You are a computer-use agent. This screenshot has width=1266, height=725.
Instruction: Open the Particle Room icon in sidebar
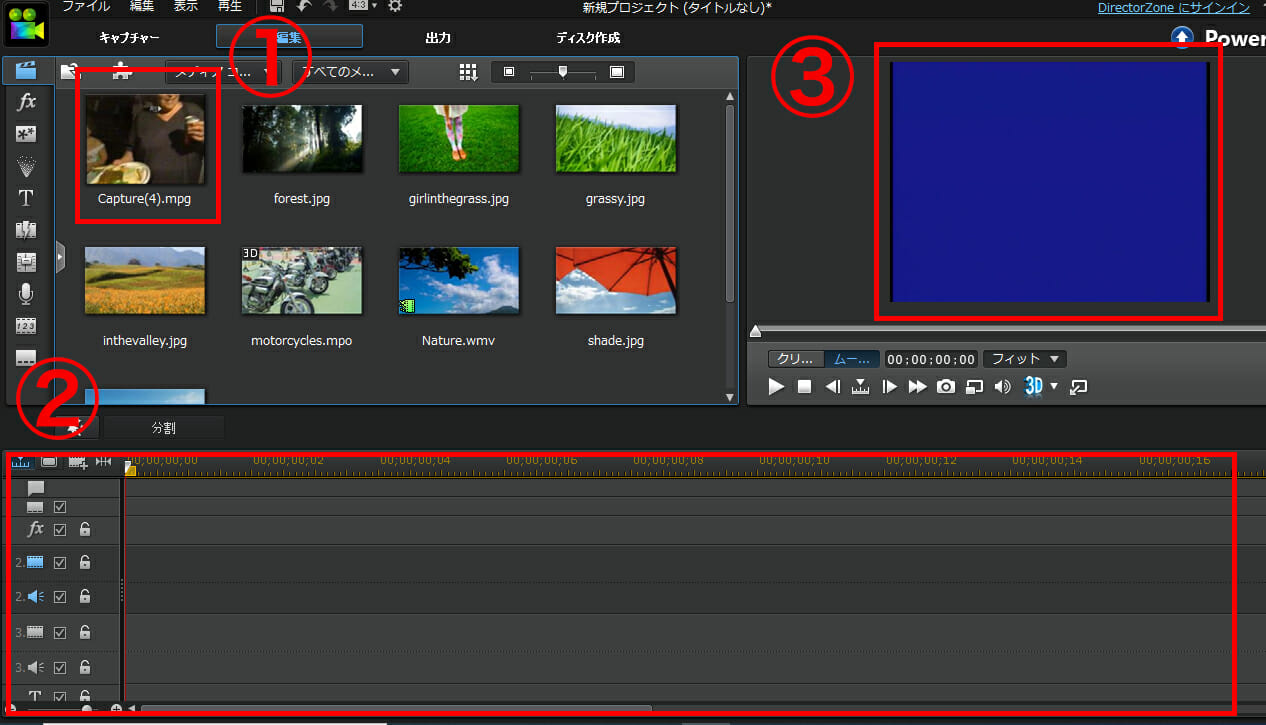[27, 165]
